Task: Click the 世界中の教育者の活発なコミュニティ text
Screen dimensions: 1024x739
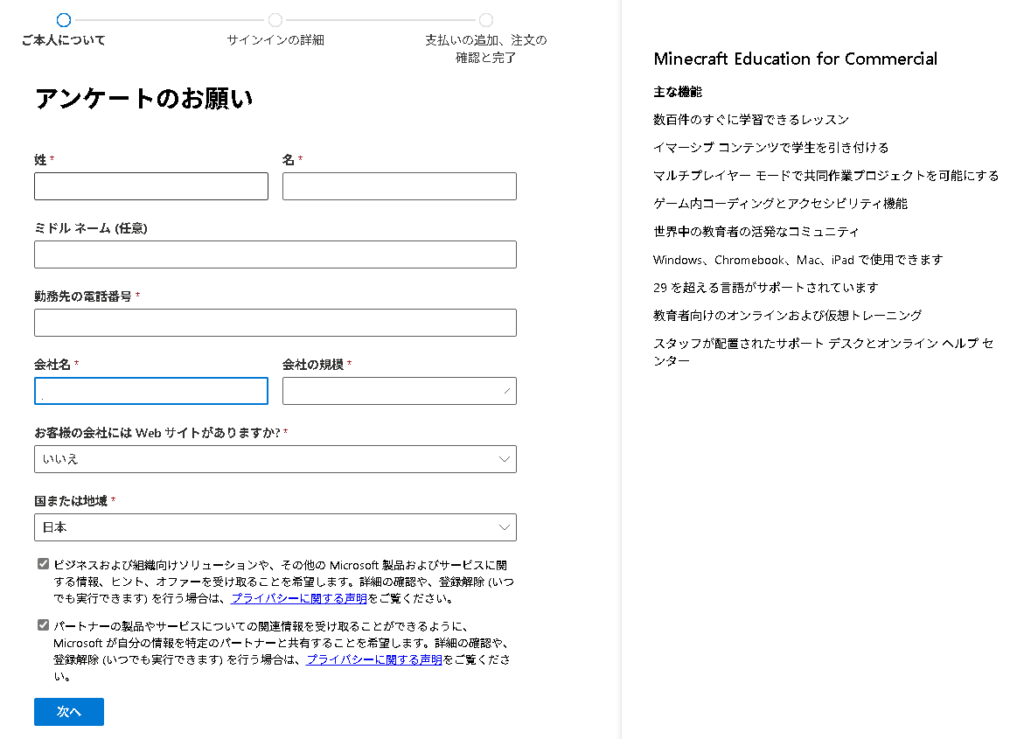Action: tap(756, 232)
